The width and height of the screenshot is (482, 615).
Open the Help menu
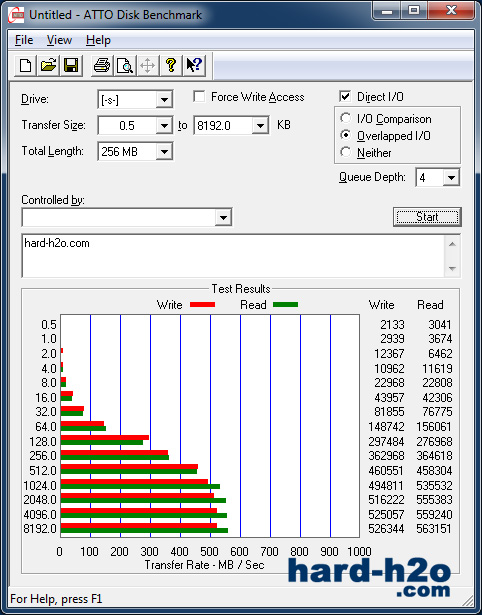(x=98, y=40)
